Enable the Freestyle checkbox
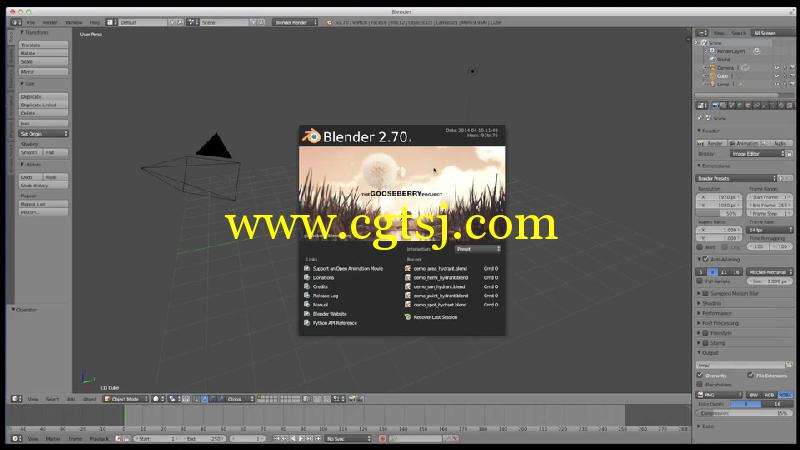Screen dimensions: 800x450 706,333
